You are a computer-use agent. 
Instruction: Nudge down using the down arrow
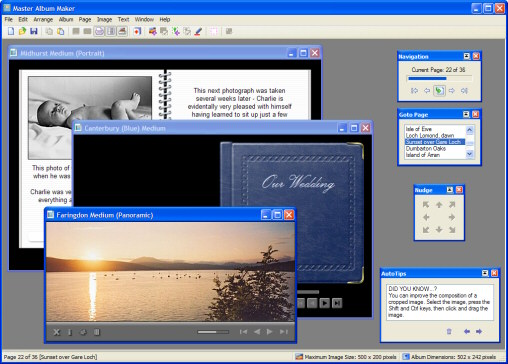pyautogui.click(x=439, y=230)
